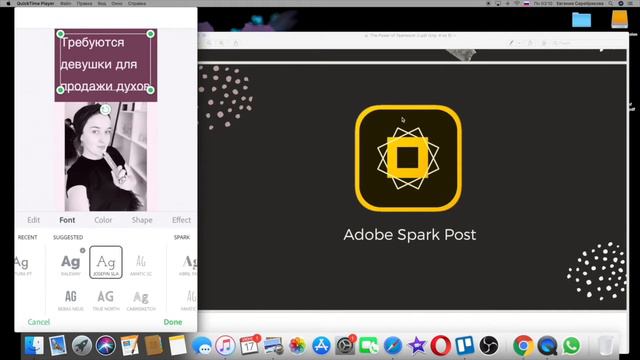Viewport: 640px width, 360px height.
Task: Select the text 'Требуются девушки для продажи духов'
Action: pos(105,64)
